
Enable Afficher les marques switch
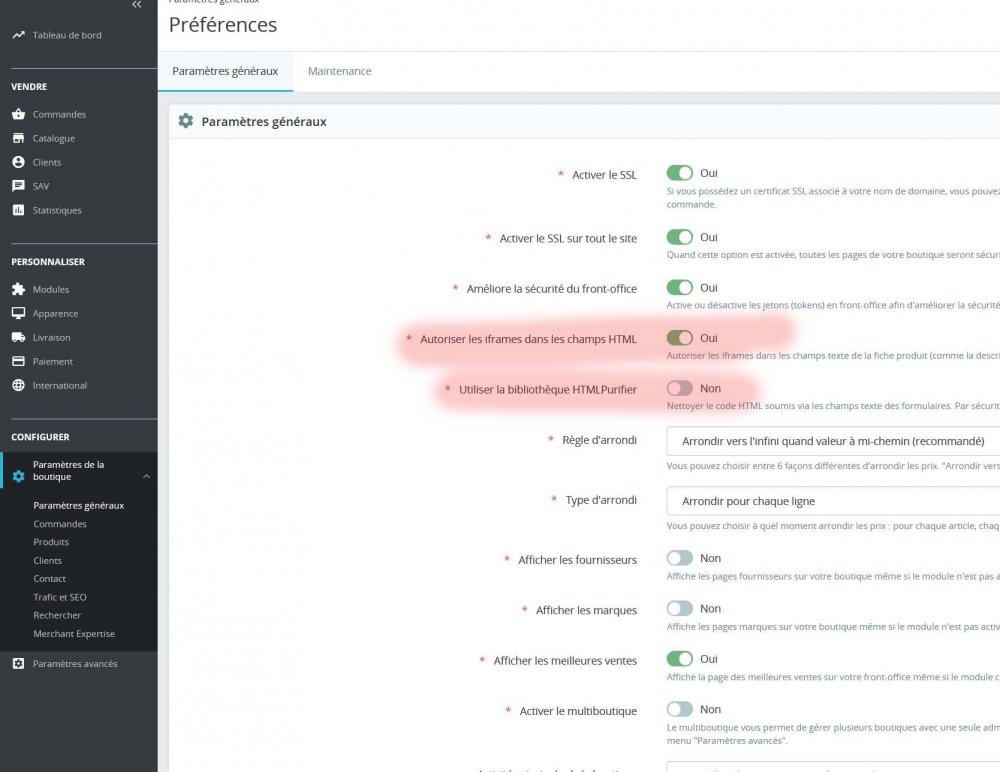point(679,608)
